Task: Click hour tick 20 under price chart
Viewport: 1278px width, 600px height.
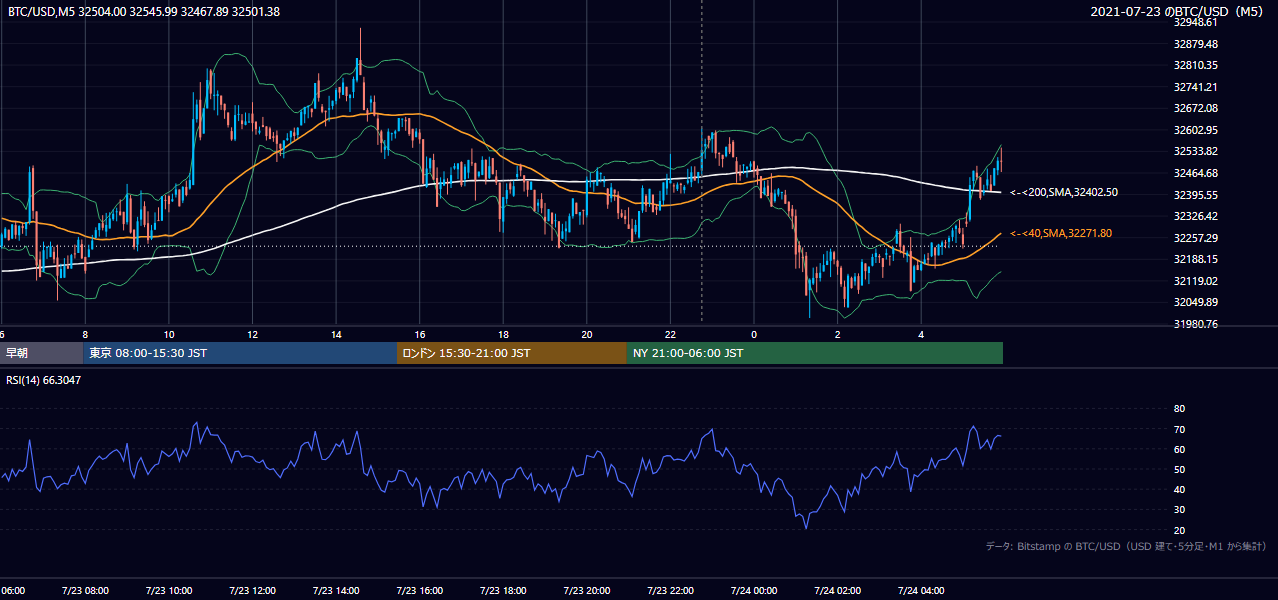Action: (587, 334)
